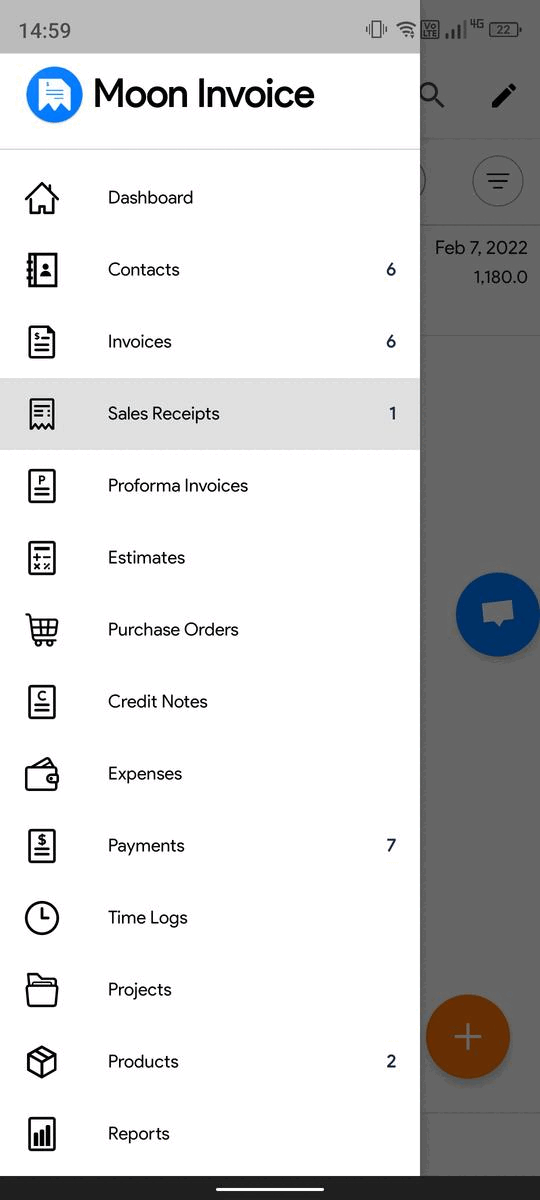The width and height of the screenshot is (540, 1200).
Task: Tap the Expenses wallet icon
Action: [42, 774]
